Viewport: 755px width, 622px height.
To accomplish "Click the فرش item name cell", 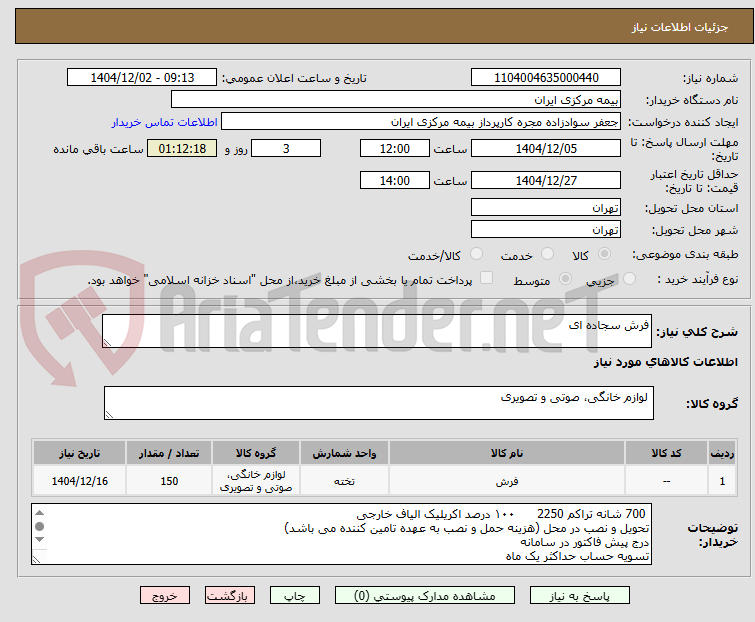I will (507, 480).
